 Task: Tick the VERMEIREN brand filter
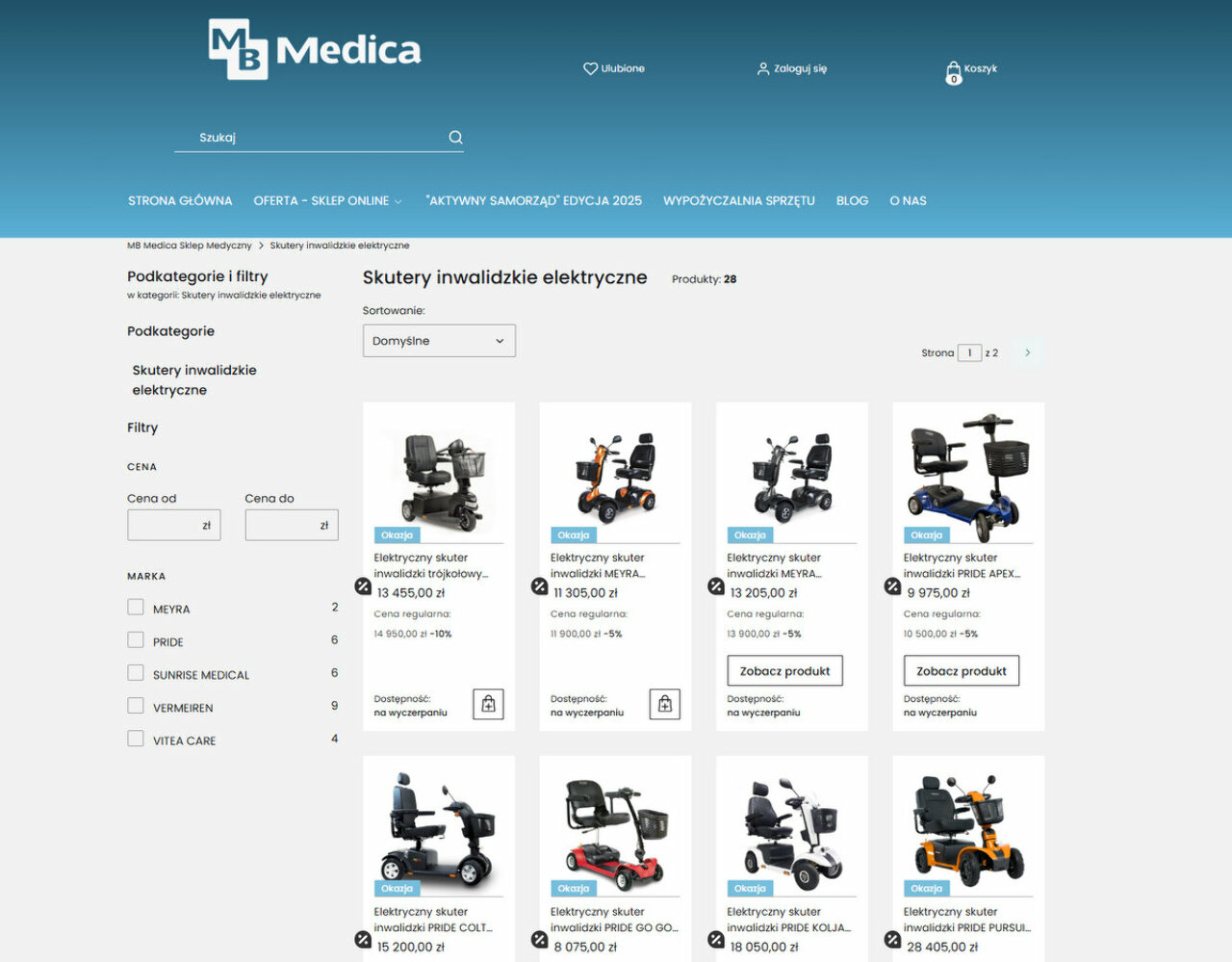point(136,706)
